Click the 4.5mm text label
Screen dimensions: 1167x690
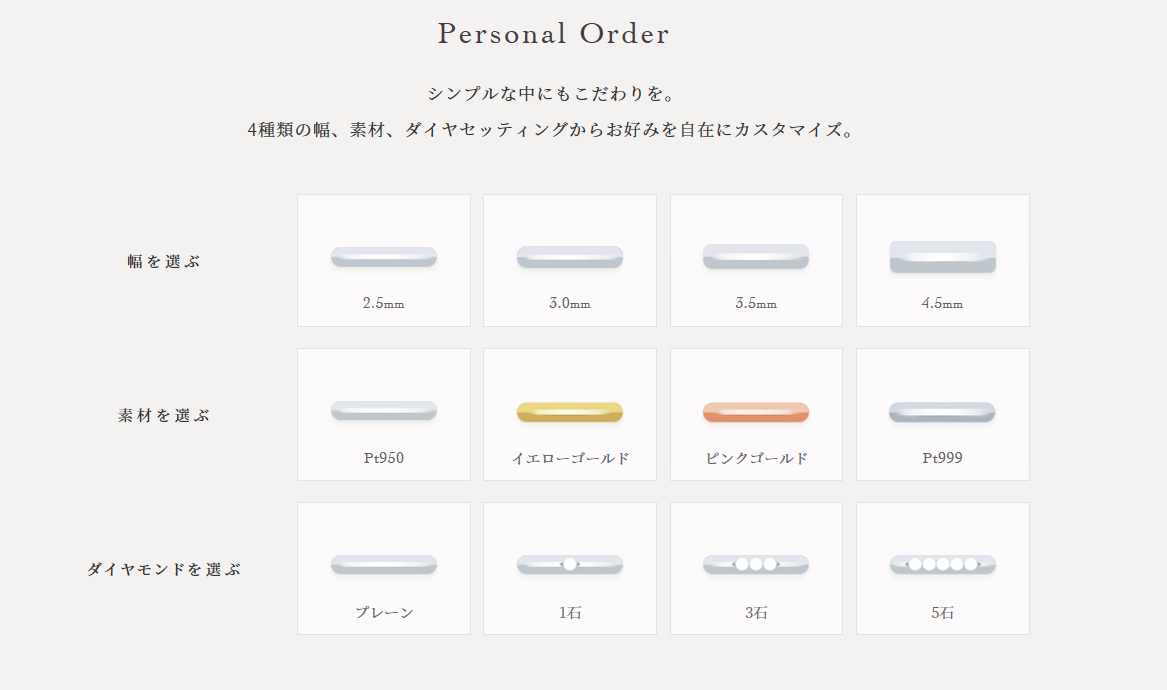(x=942, y=303)
